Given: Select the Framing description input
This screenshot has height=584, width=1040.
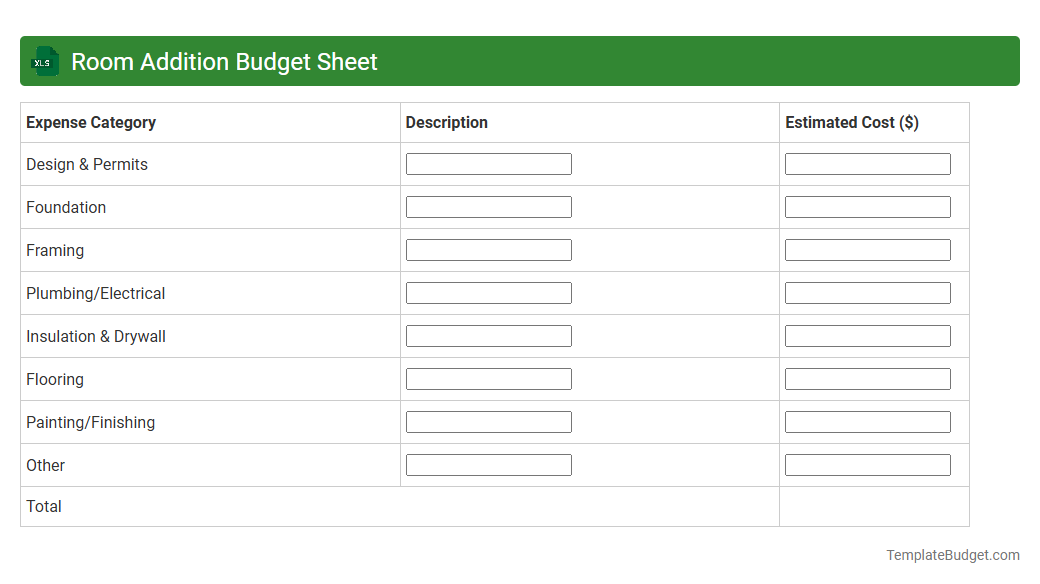Looking at the screenshot, I should pyautogui.click(x=488, y=249).
